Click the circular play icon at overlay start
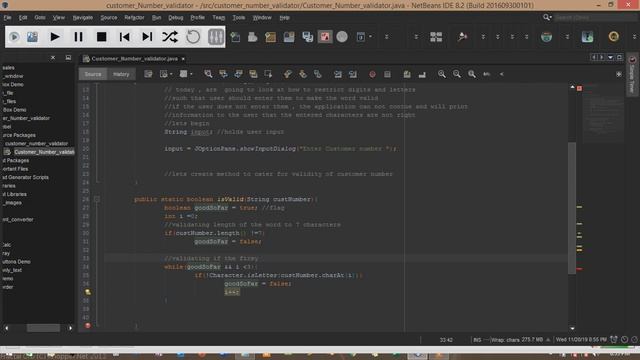Viewport: 640px width, 360px height. pyautogui.click(x=14, y=37)
